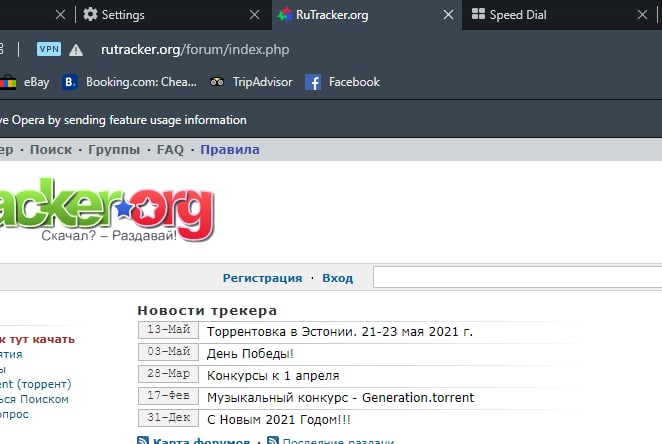Click the RSS icon beside Последние раздачи
Viewport: 662px width, 444px height.
click(x=273, y=440)
